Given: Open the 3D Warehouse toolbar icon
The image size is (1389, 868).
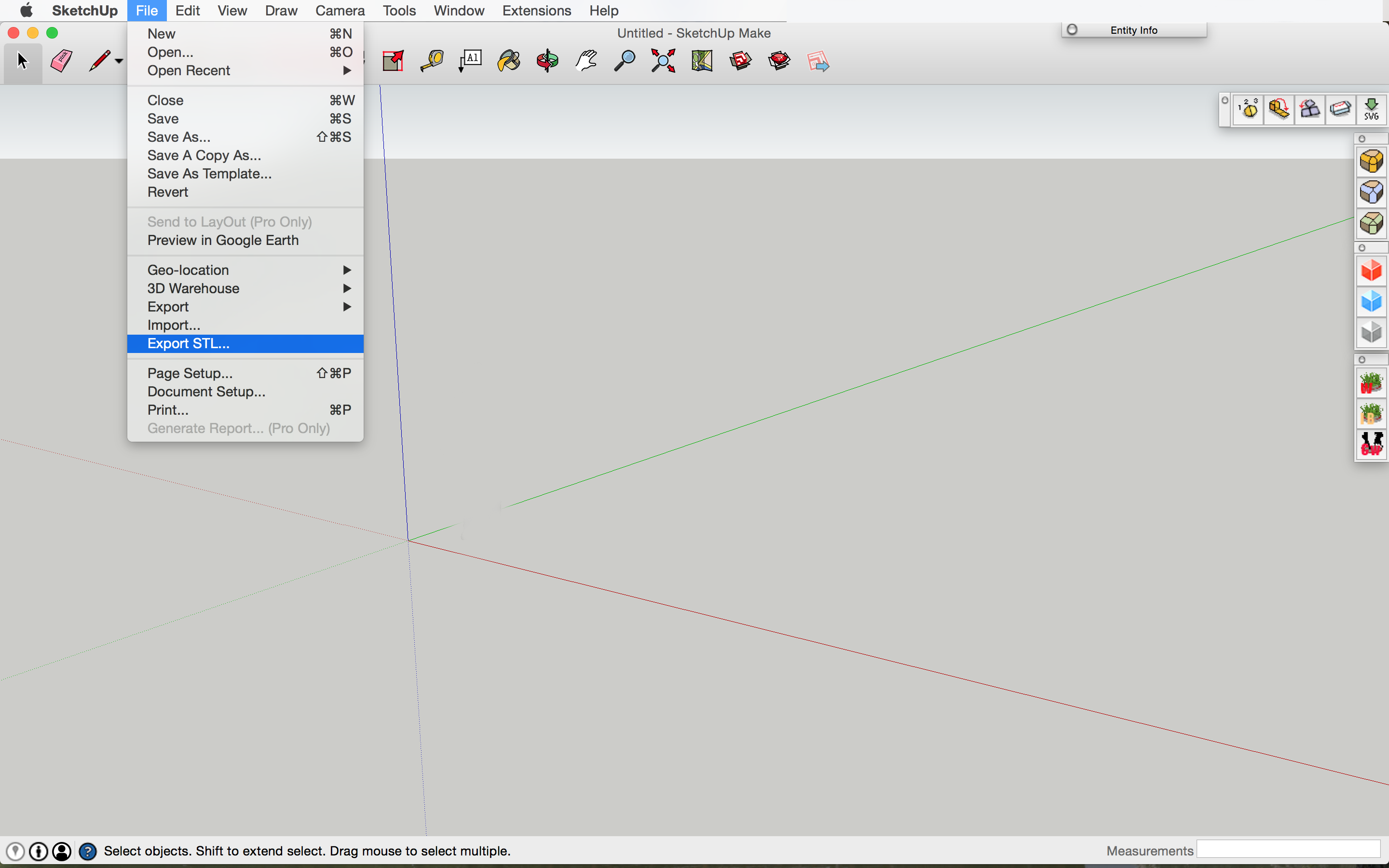Looking at the screenshot, I should tap(740, 61).
